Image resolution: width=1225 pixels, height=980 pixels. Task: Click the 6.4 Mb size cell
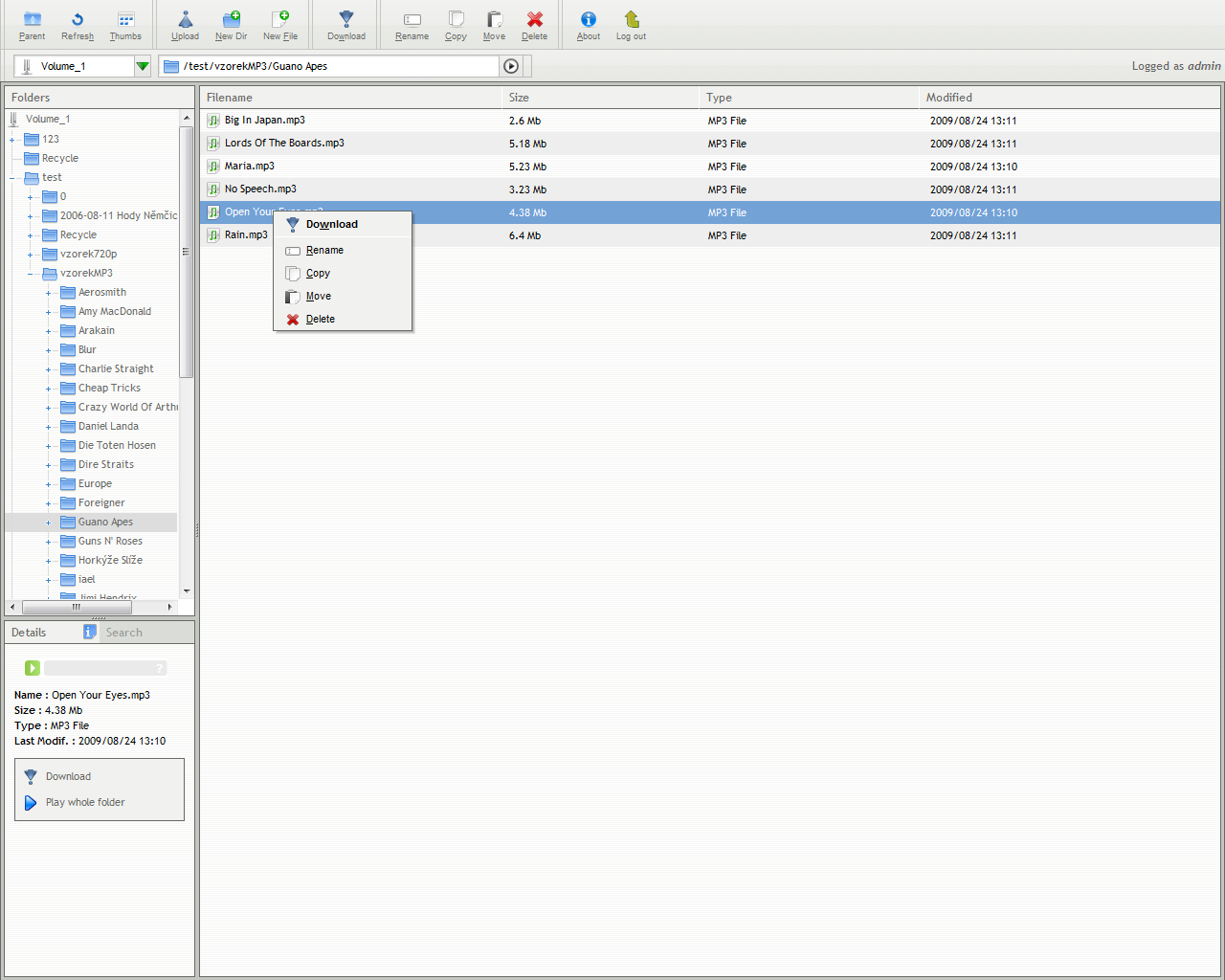[524, 235]
